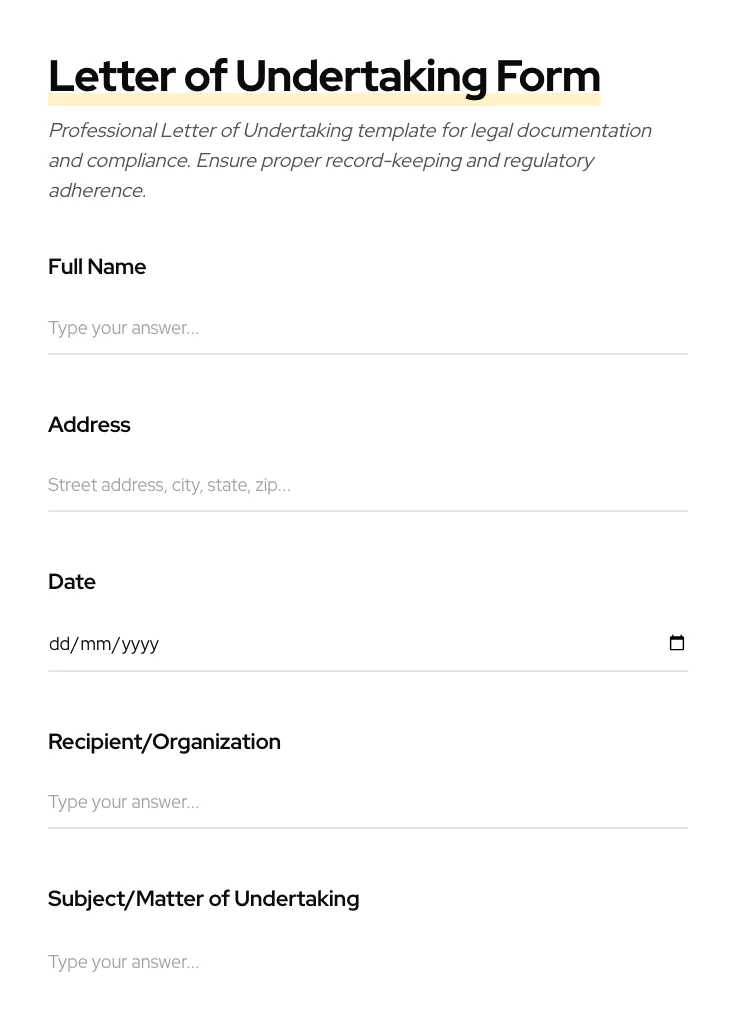Click the word 'adherence.' ending the description
Viewport: 736px width, 1024px height.
pos(97,191)
